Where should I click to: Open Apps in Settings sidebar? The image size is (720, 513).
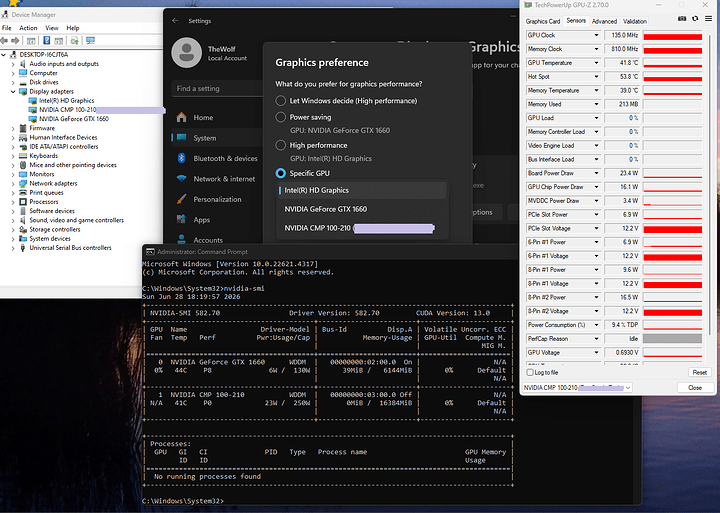coord(217,220)
